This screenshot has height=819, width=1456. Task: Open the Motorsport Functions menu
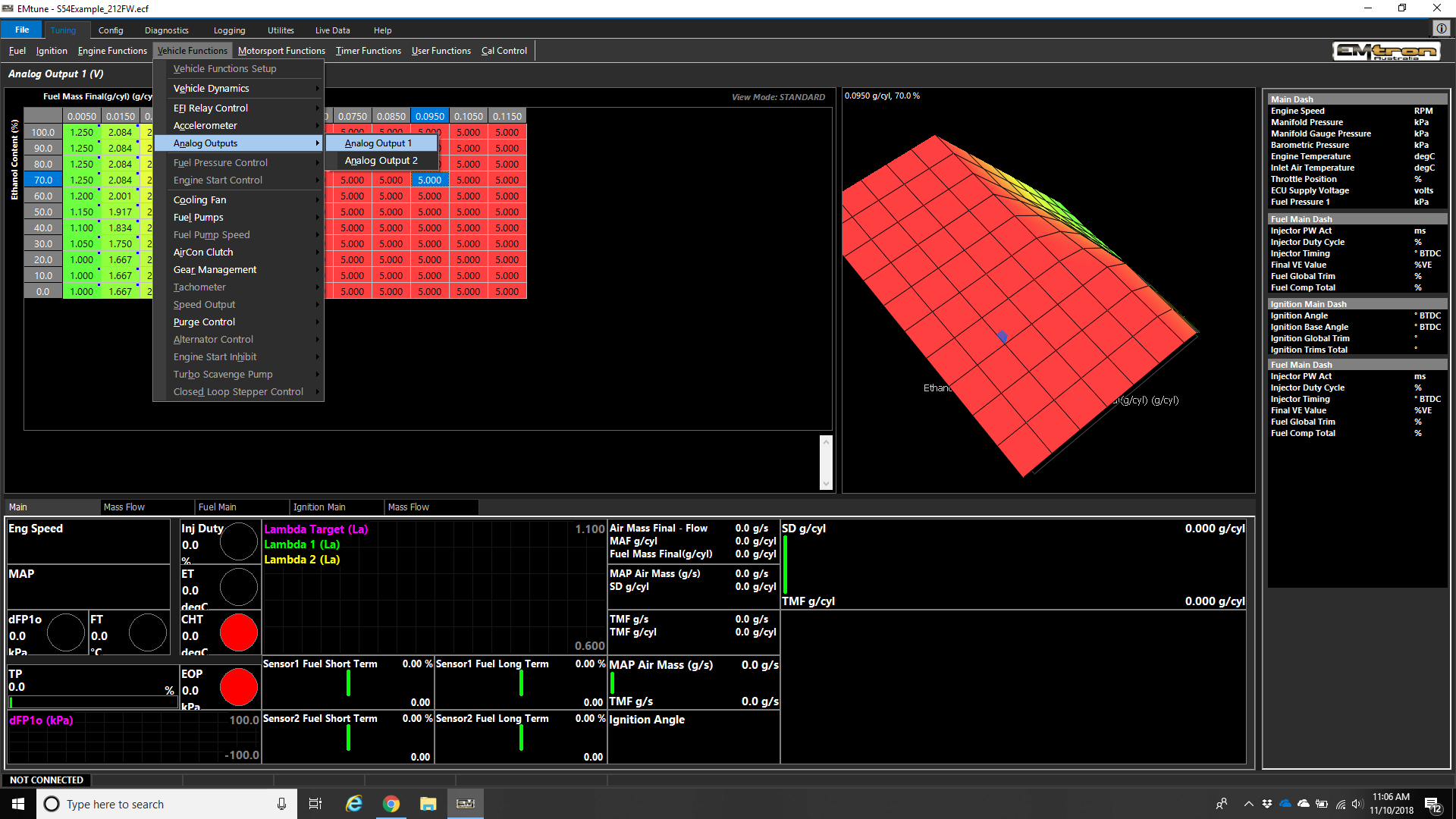[281, 51]
